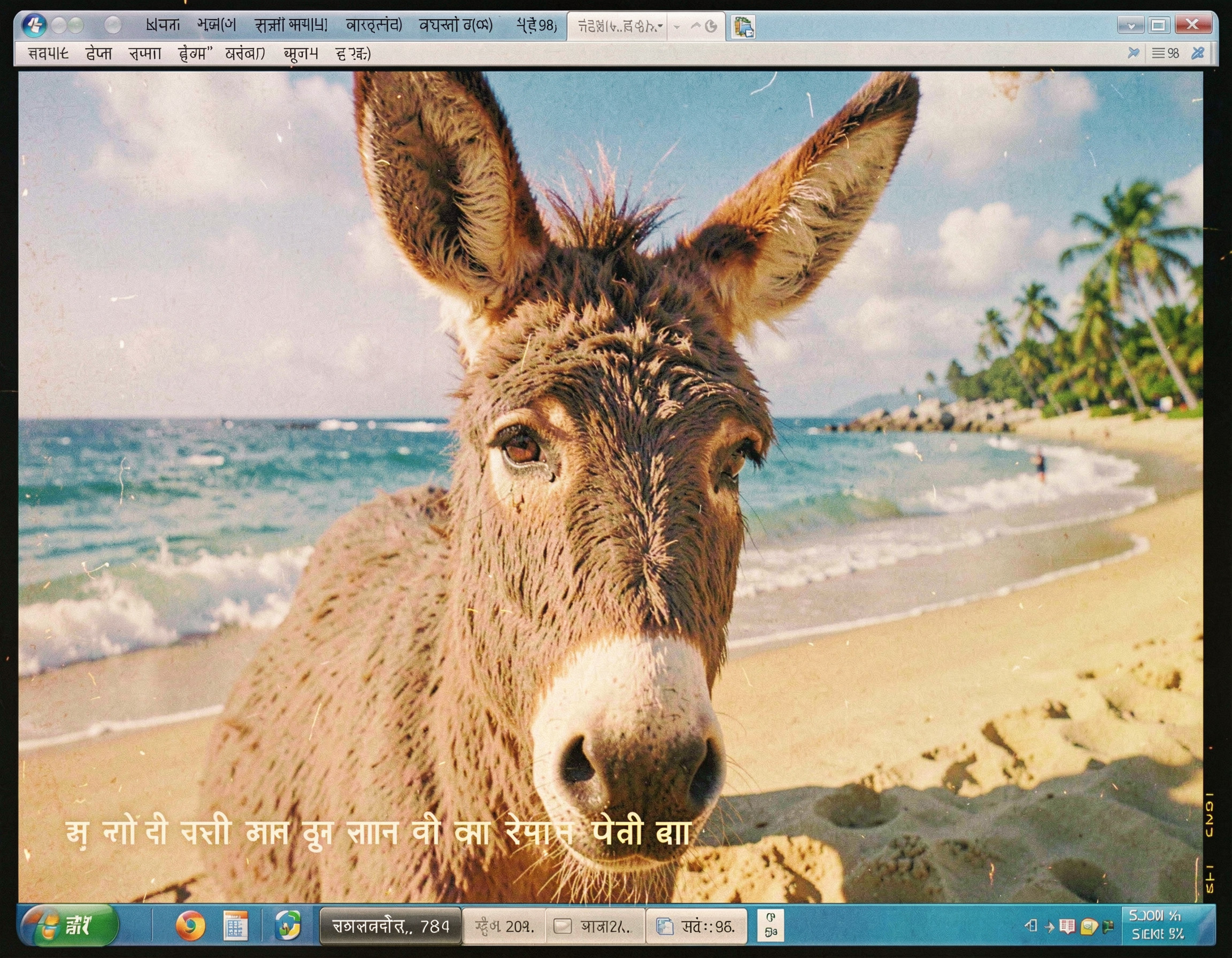The image size is (1232, 958).
Task: Click the green Start button
Action: pyautogui.click(x=69, y=925)
